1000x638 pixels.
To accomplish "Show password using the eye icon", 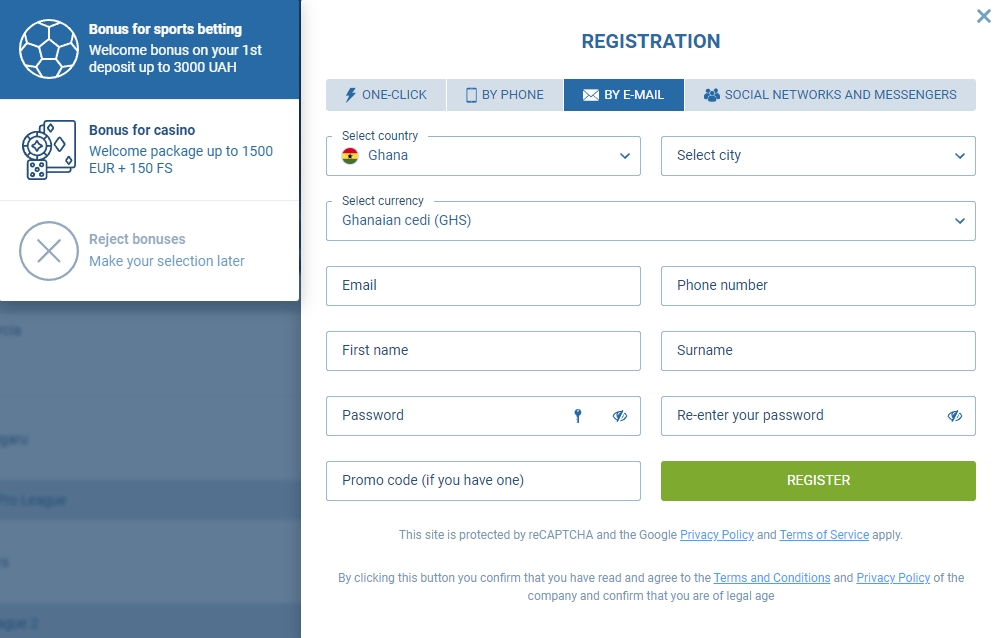I will 620,416.
